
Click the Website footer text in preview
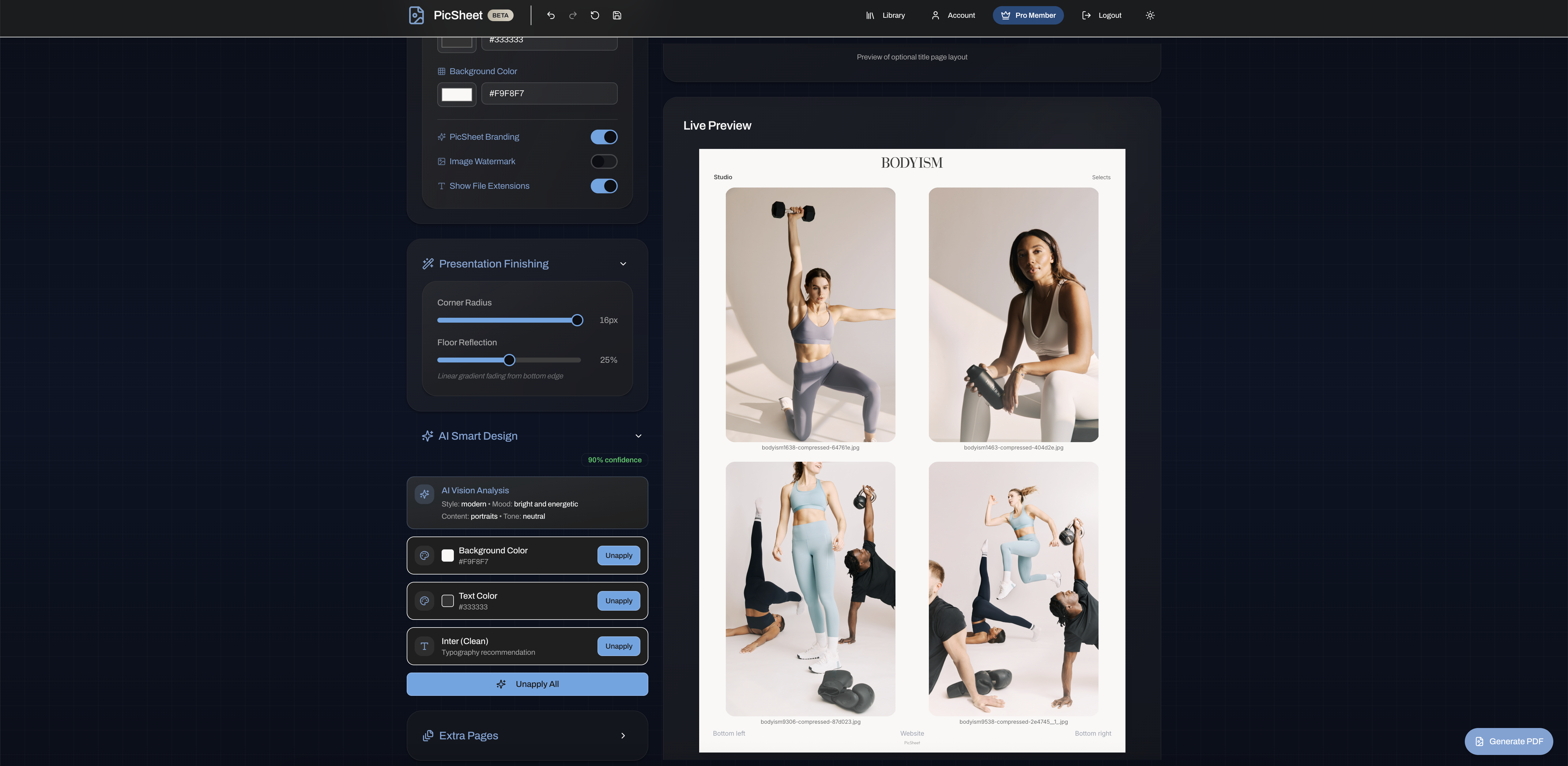pos(912,734)
